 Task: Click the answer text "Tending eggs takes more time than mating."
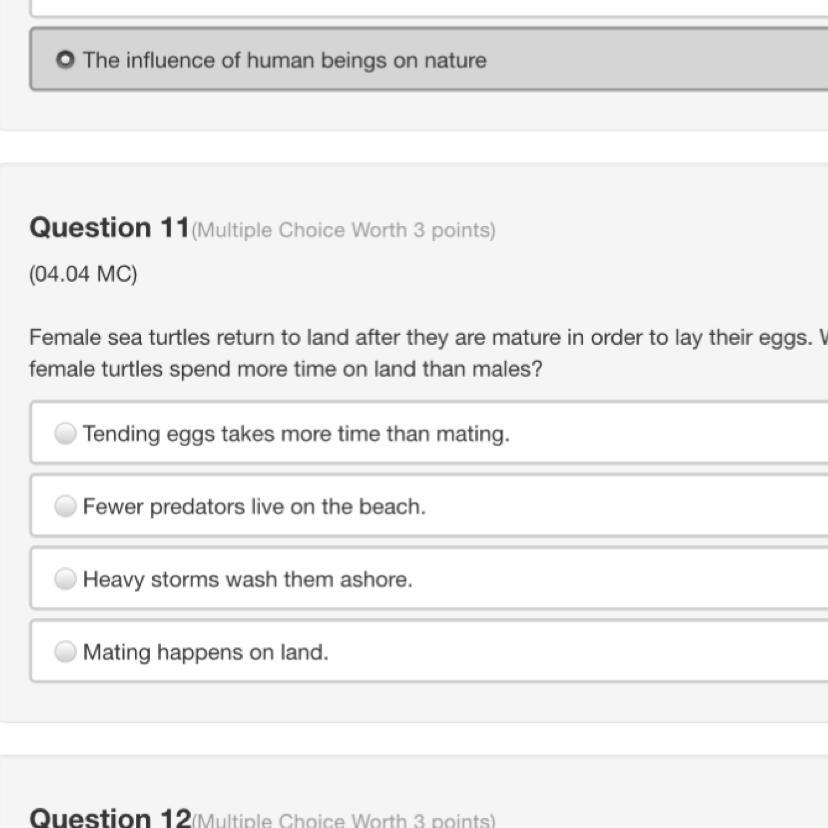pos(296,434)
